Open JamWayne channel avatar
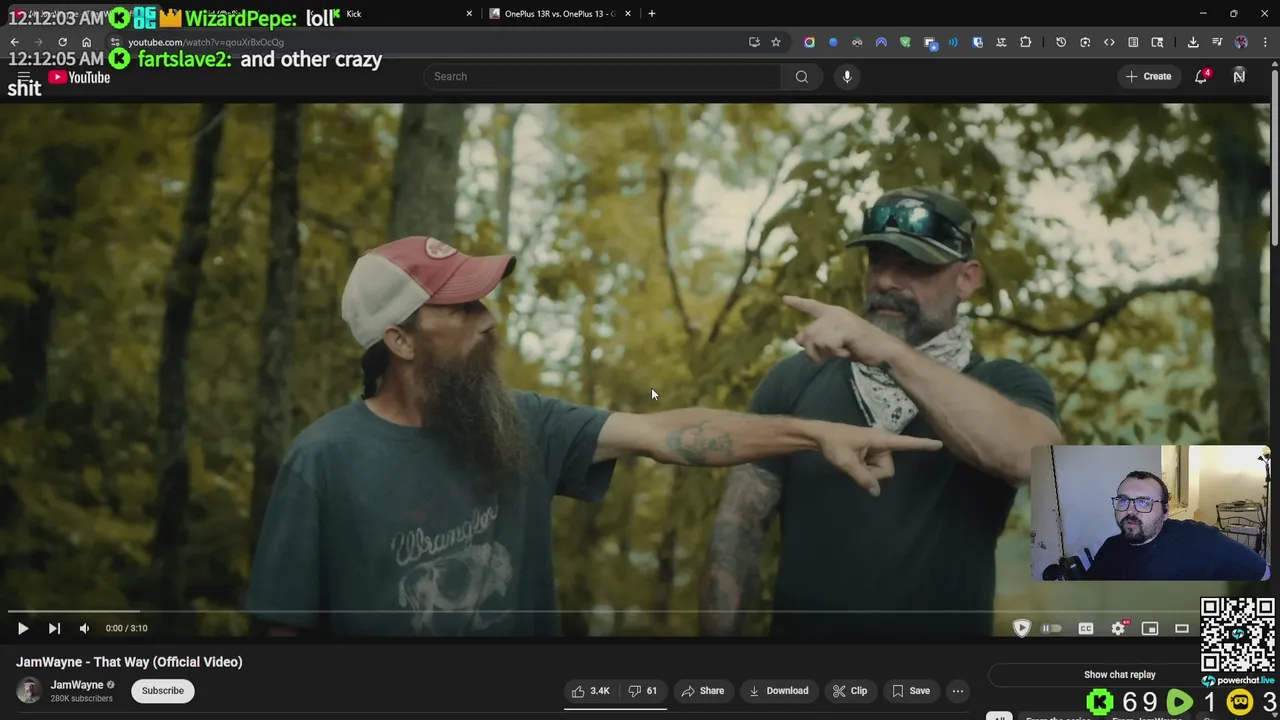The image size is (1280, 720). pyautogui.click(x=29, y=691)
